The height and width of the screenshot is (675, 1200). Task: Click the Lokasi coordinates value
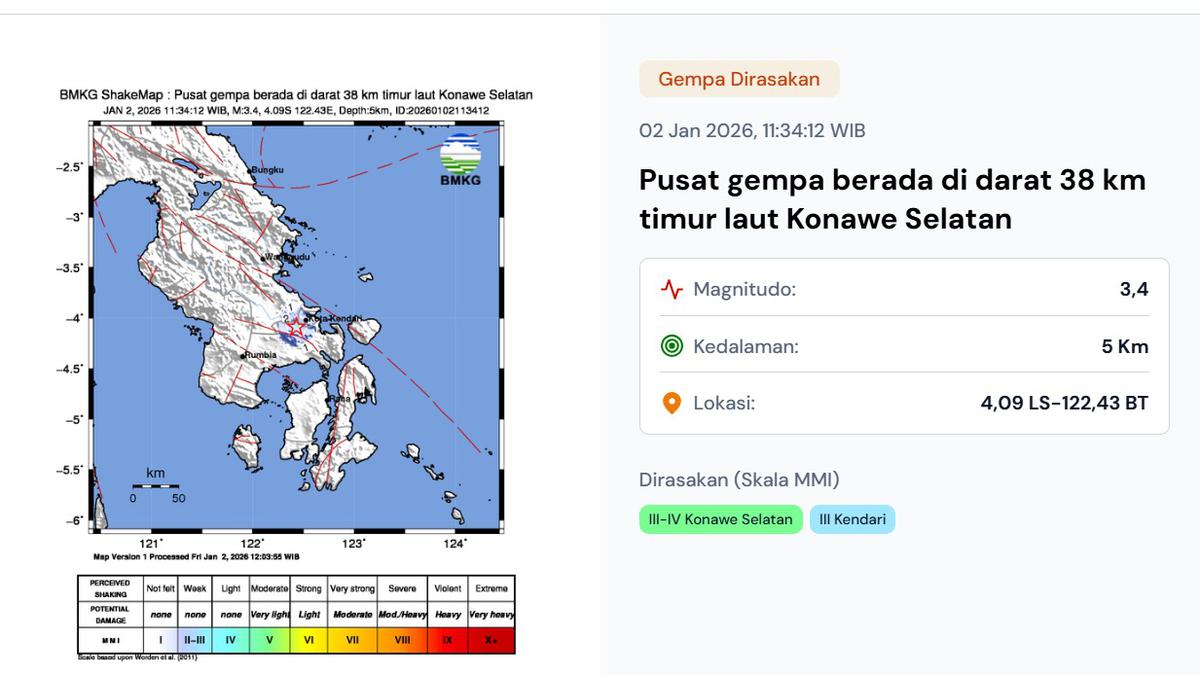tap(1064, 404)
